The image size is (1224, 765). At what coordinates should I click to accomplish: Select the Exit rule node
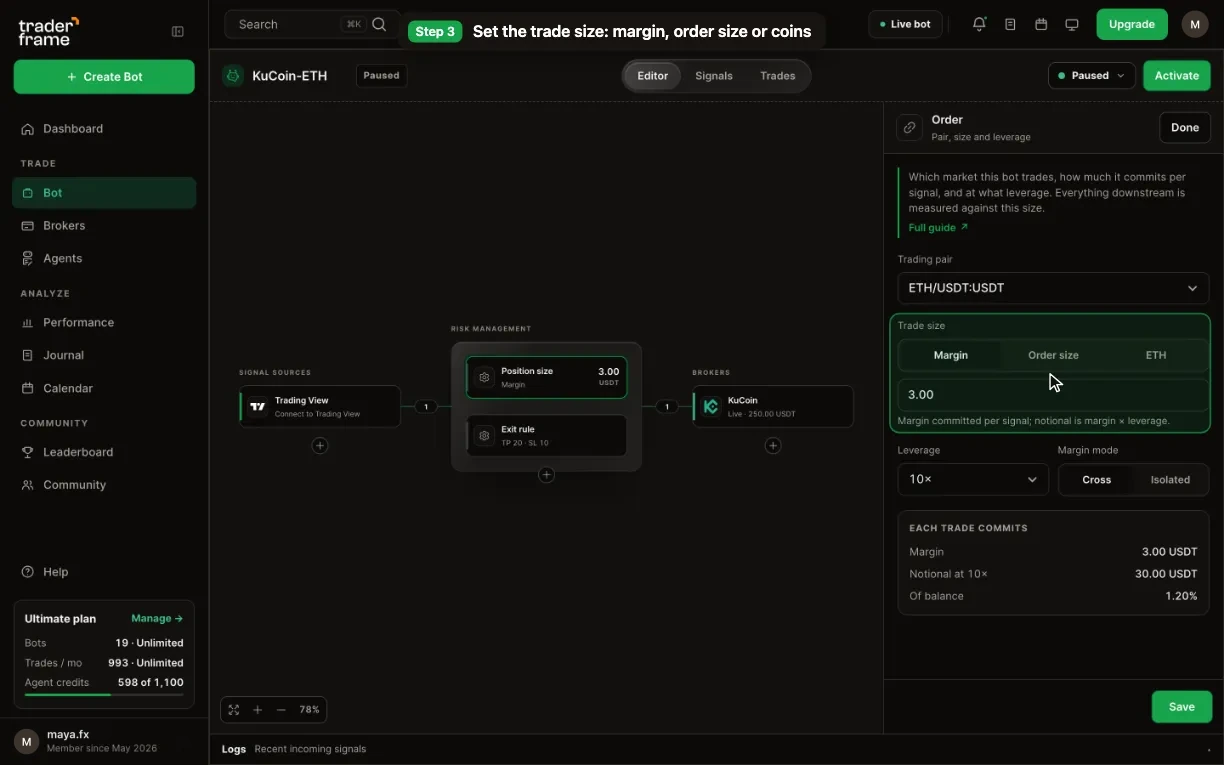pyautogui.click(x=546, y=436)
